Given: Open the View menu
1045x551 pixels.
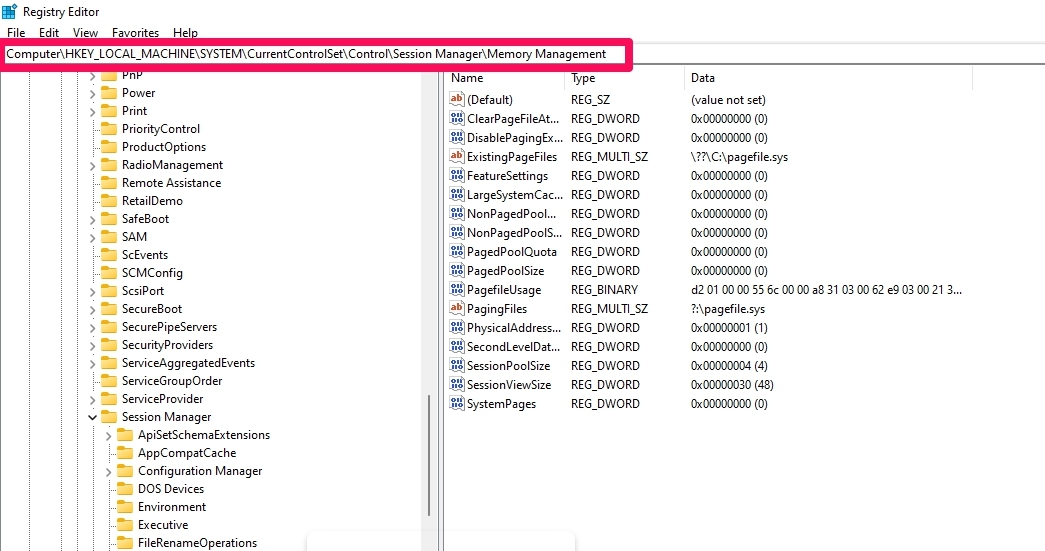Looking at the screenshot, I should coord(85,33).
